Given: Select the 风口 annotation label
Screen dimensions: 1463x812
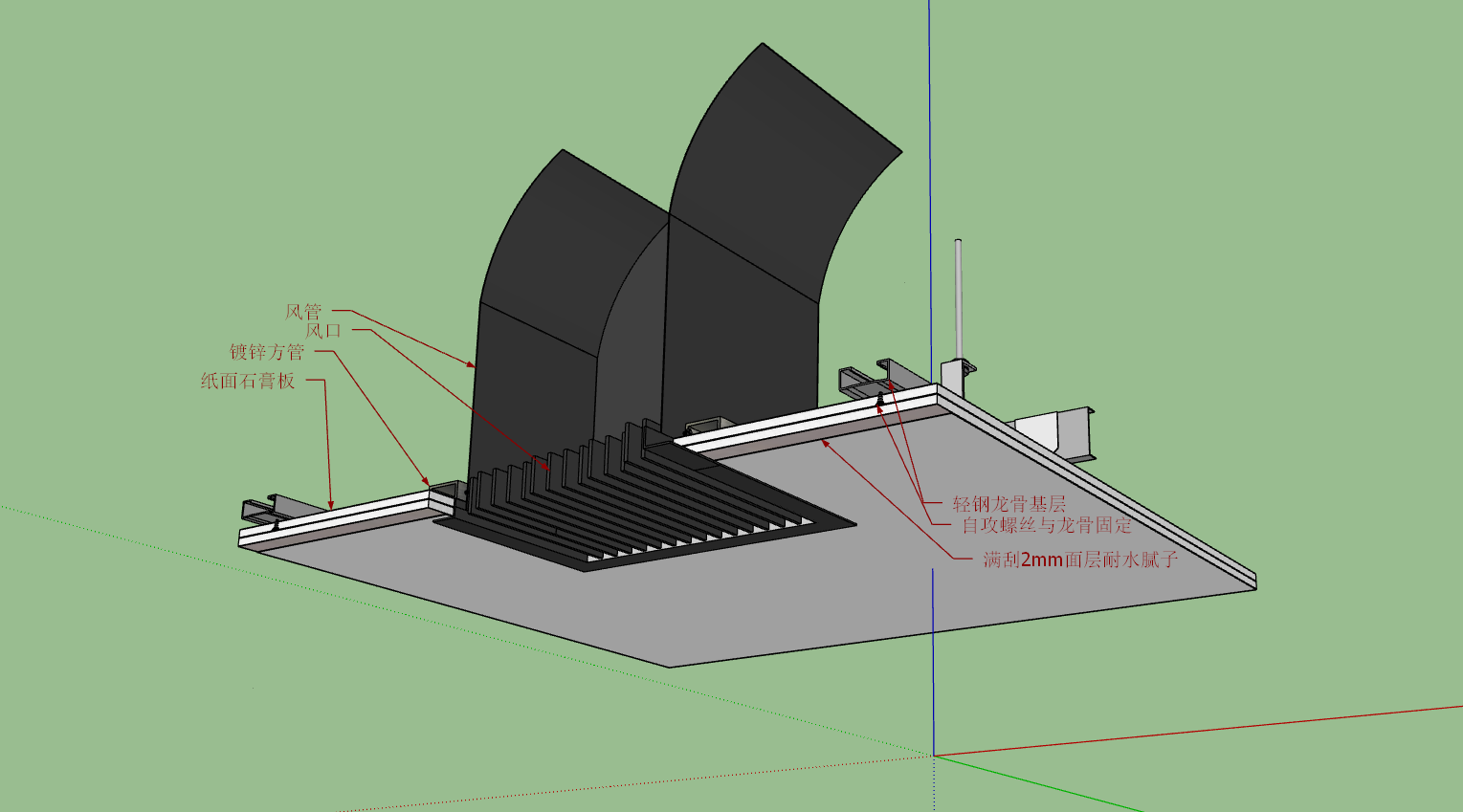Looking at the screenshot, I should point(323,331).
